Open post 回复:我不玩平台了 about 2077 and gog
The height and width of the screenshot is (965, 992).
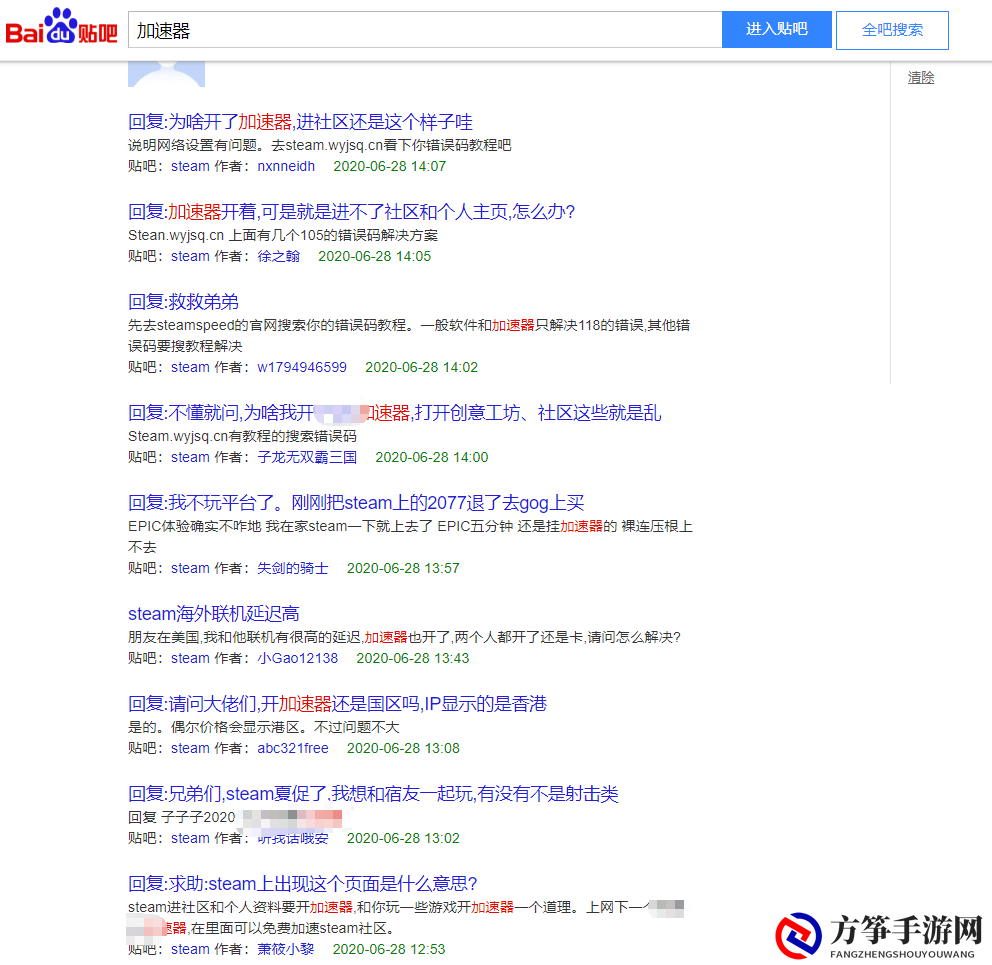tap(356, 502)
